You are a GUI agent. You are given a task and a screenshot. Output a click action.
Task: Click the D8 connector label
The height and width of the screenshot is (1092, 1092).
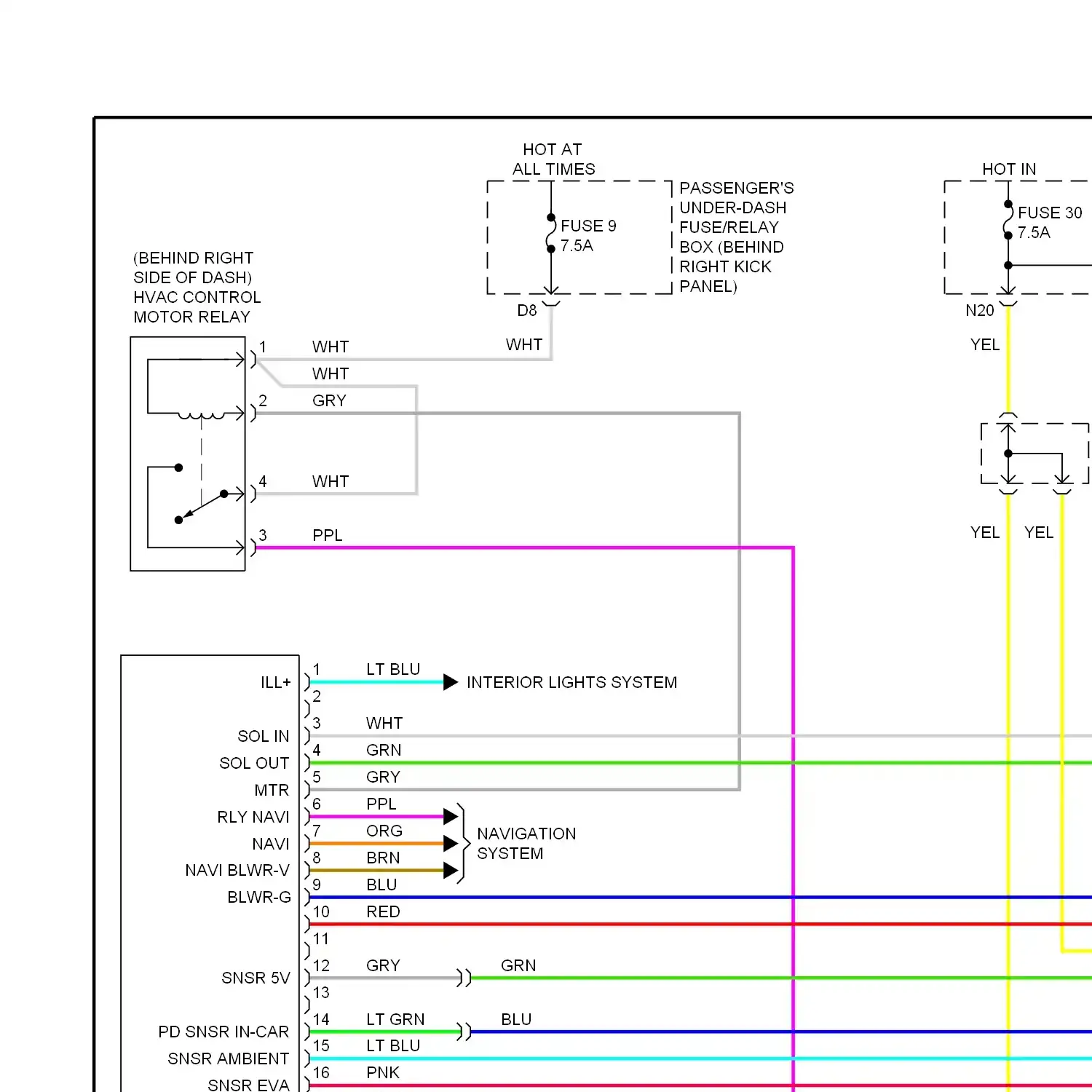[527, 311]
